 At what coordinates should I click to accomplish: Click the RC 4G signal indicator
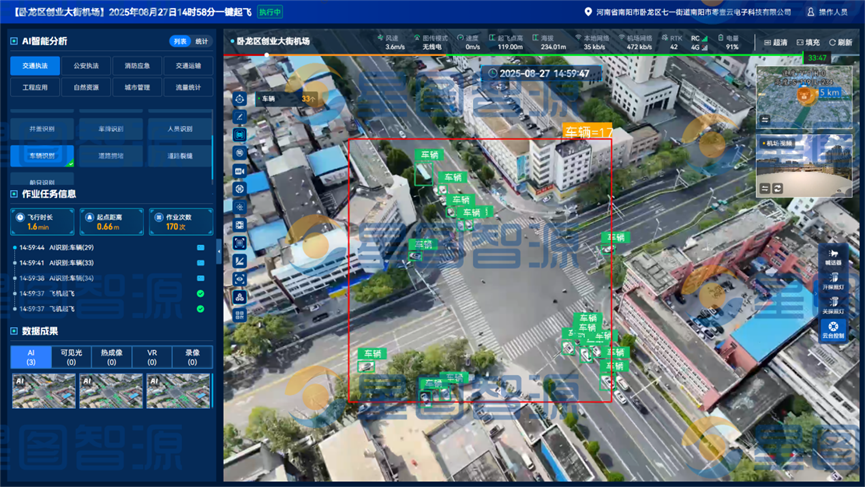click(699, 42)
